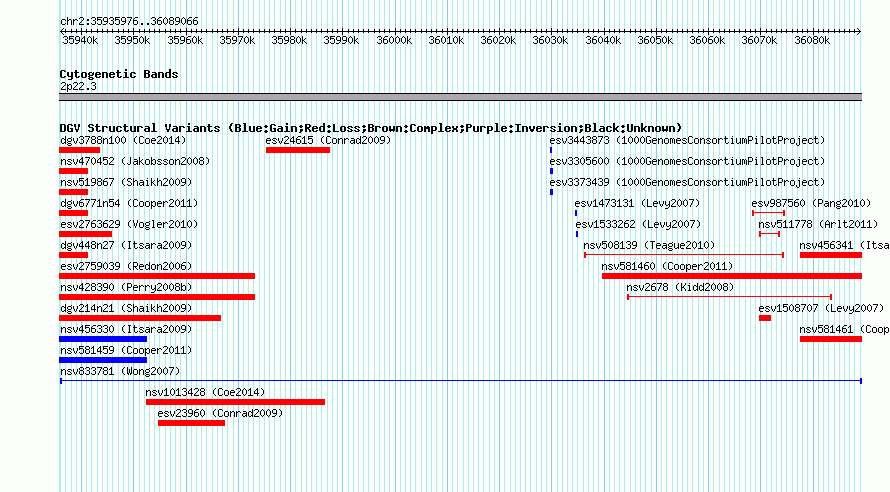Screen dimensions: 890x492
Task: Select the small red block of esv1508707
Action: 765,318
